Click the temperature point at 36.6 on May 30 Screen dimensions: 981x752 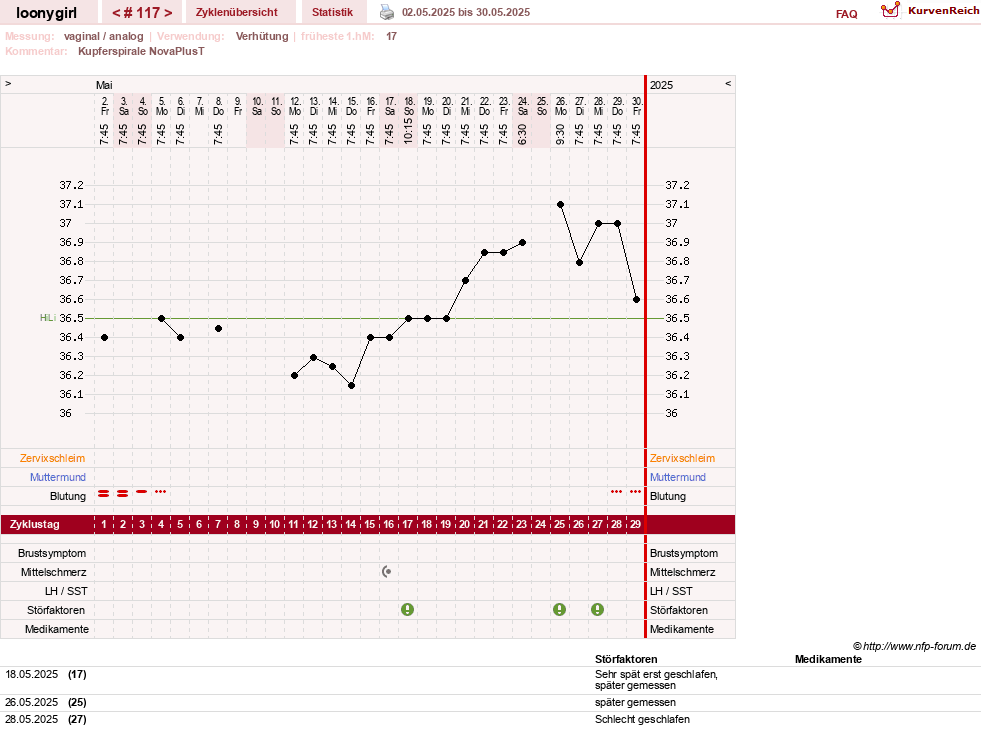pos(636,300)
